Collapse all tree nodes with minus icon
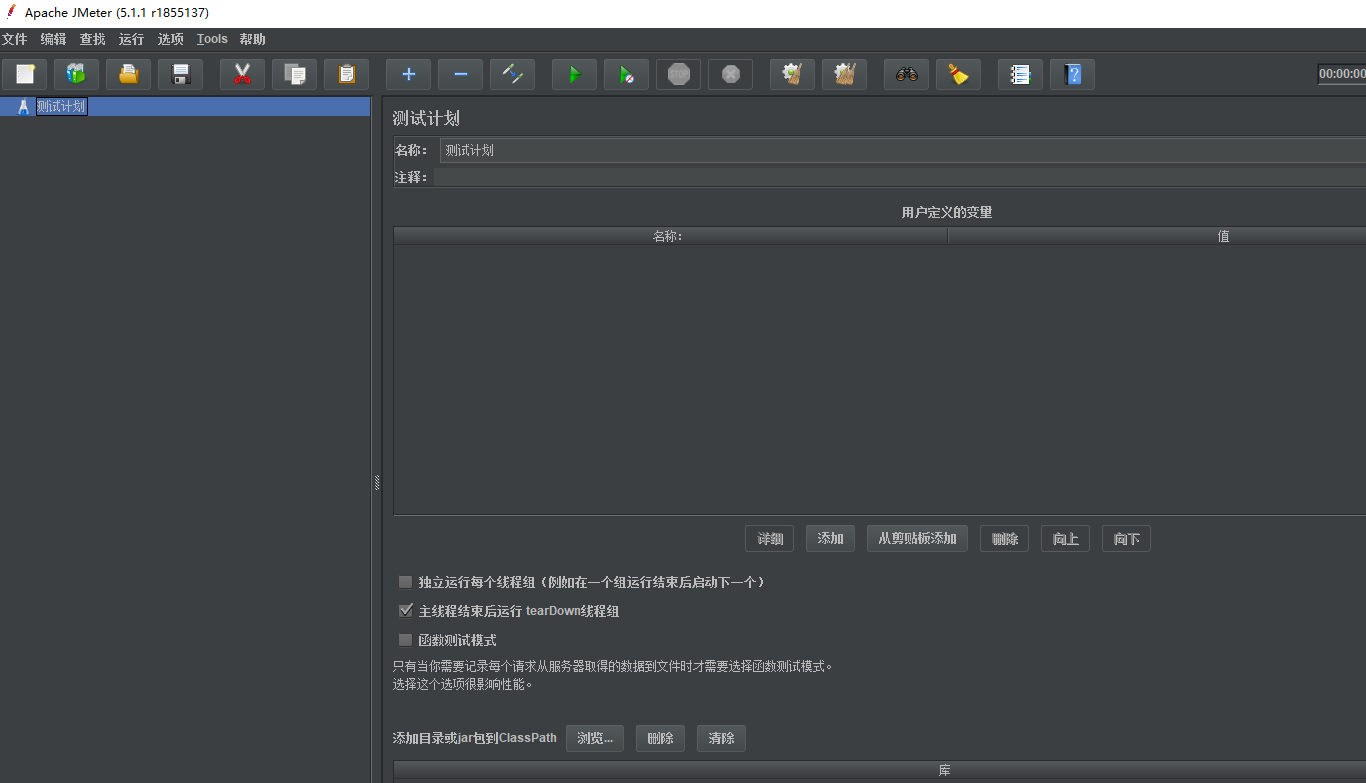The image size is (1366, 783). tap(460, 74)
